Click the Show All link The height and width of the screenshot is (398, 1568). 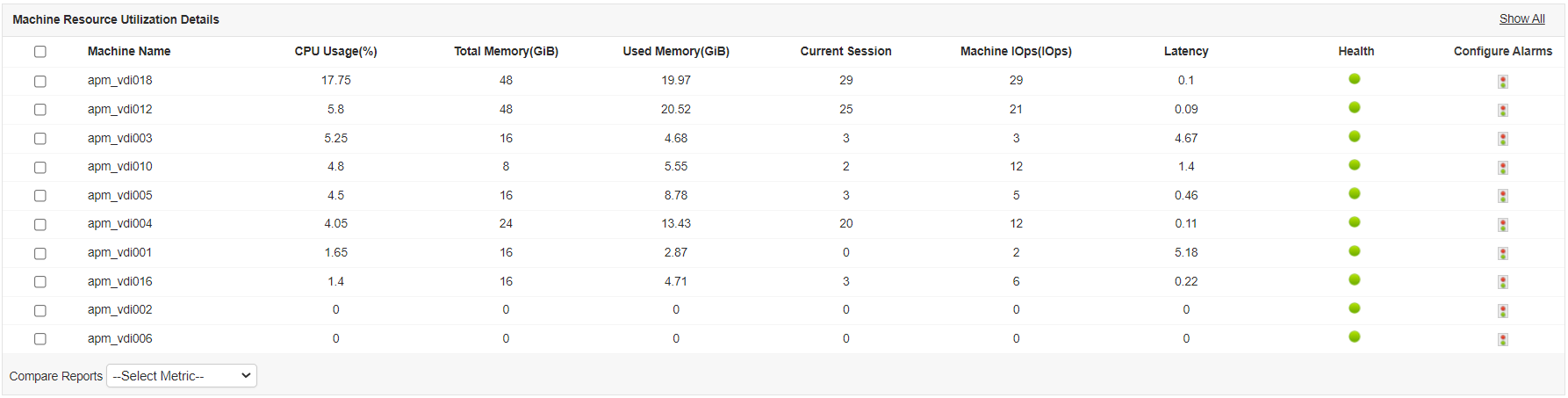pos(1521,19)
